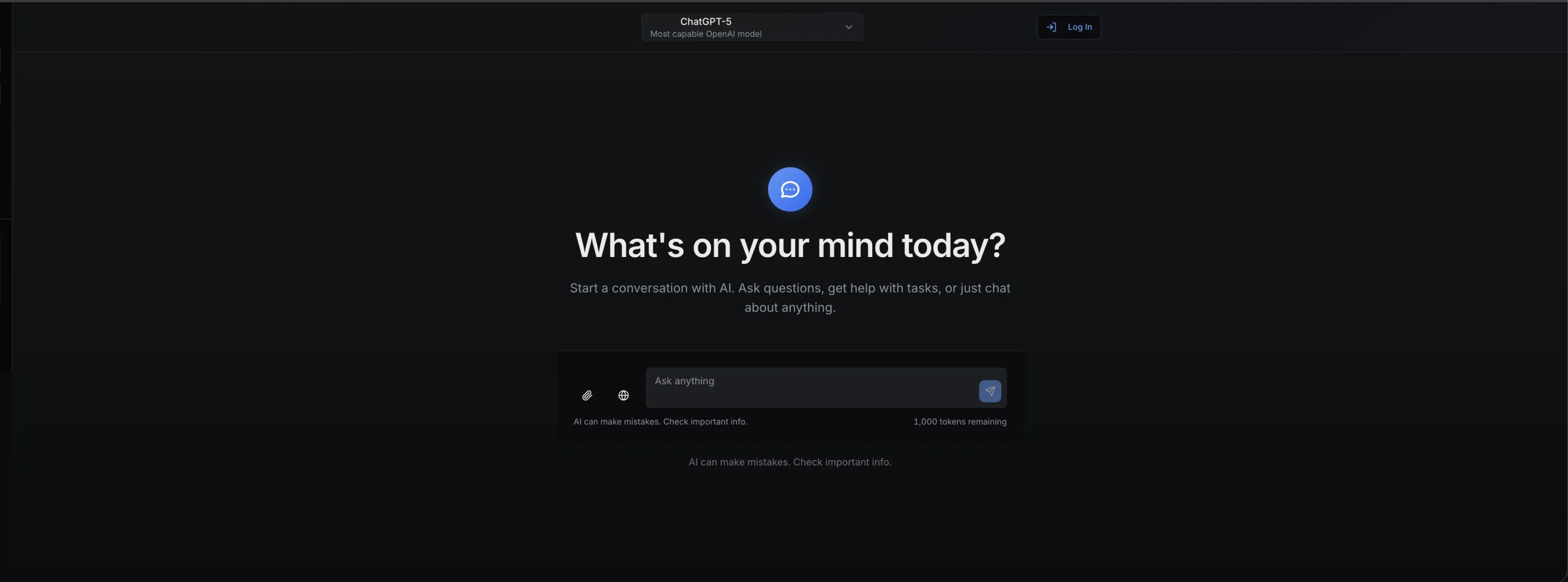Screen dimensions: 1568x582
Task: Click the disclaimer under the attach icon
Action: point(660,422)
